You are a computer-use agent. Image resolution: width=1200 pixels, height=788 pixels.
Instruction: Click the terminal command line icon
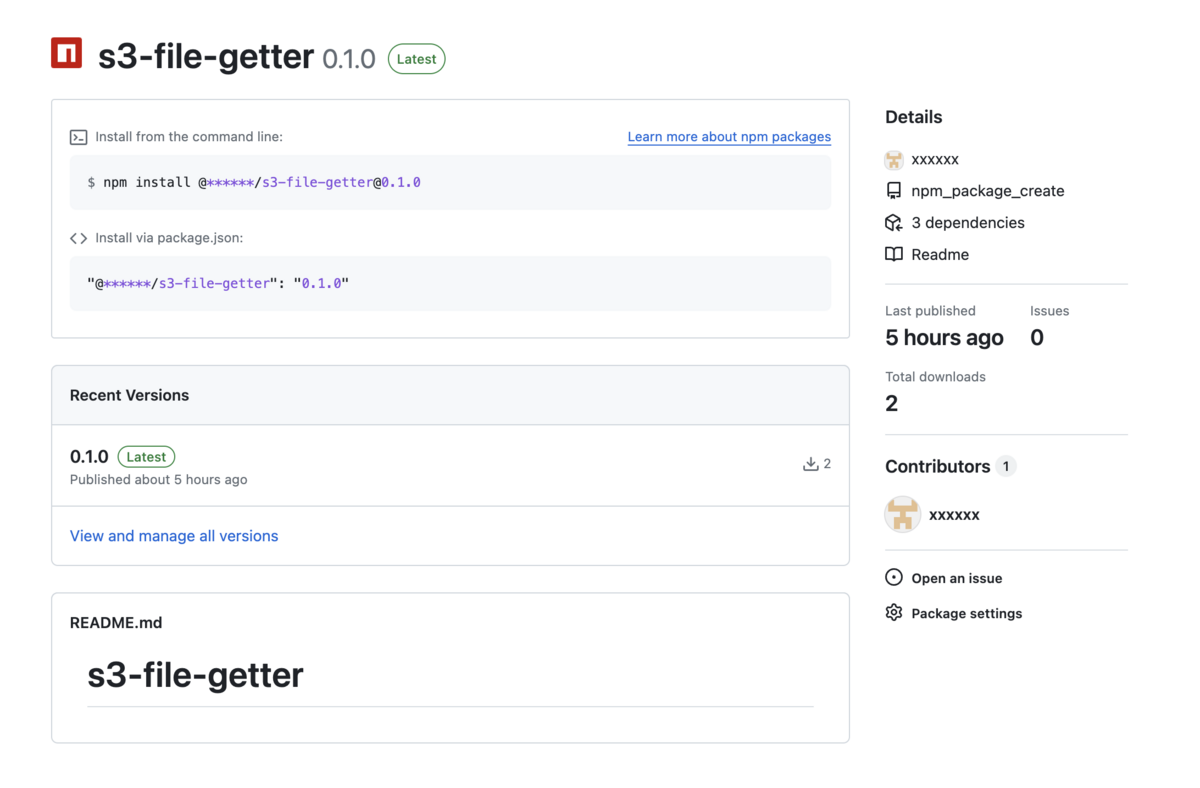pyautogui.click(x=78, y=137)
